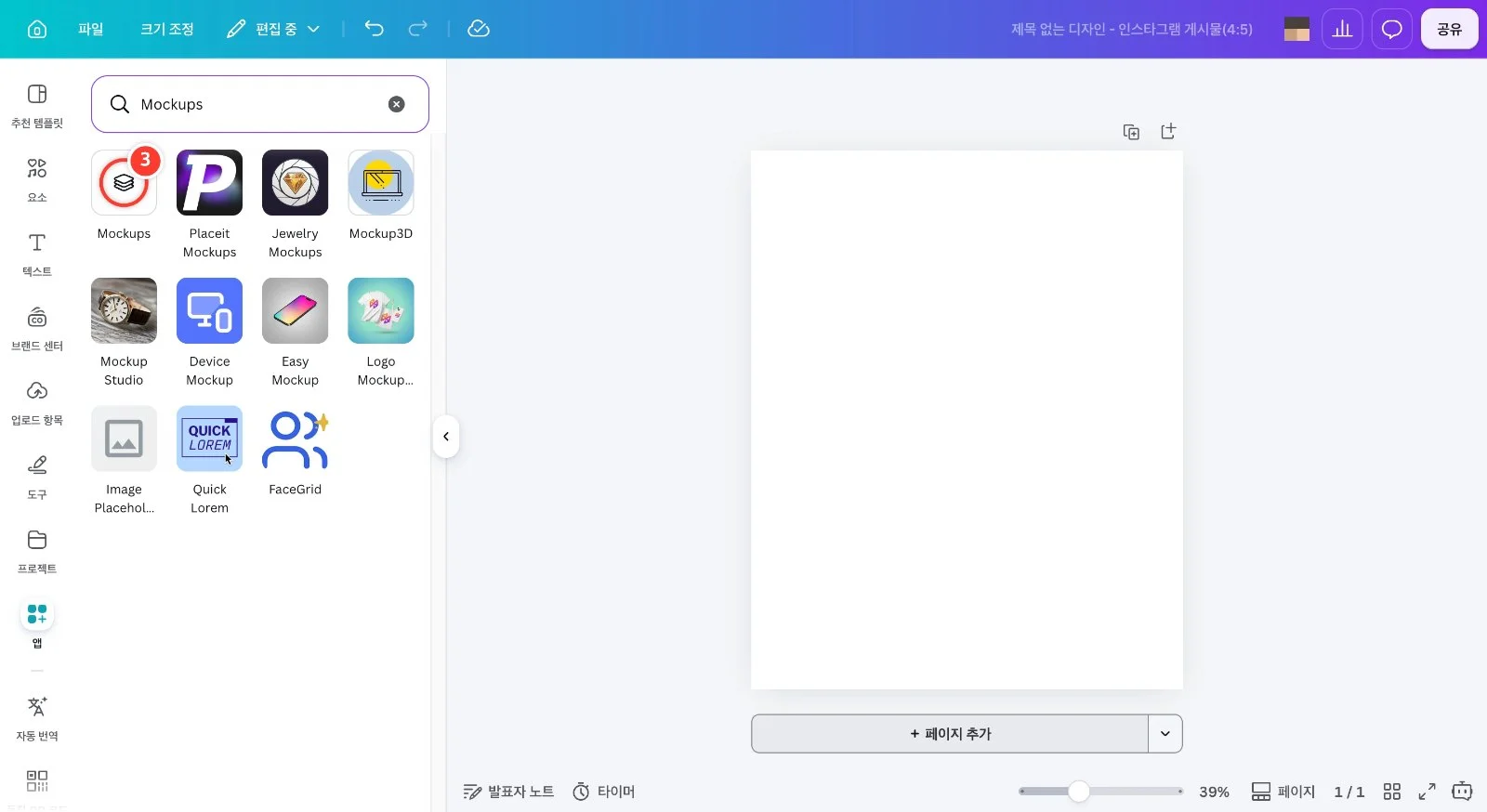Click the design title text field
The width and height of the screenshot is (1487, 812).
point(1131,29)
